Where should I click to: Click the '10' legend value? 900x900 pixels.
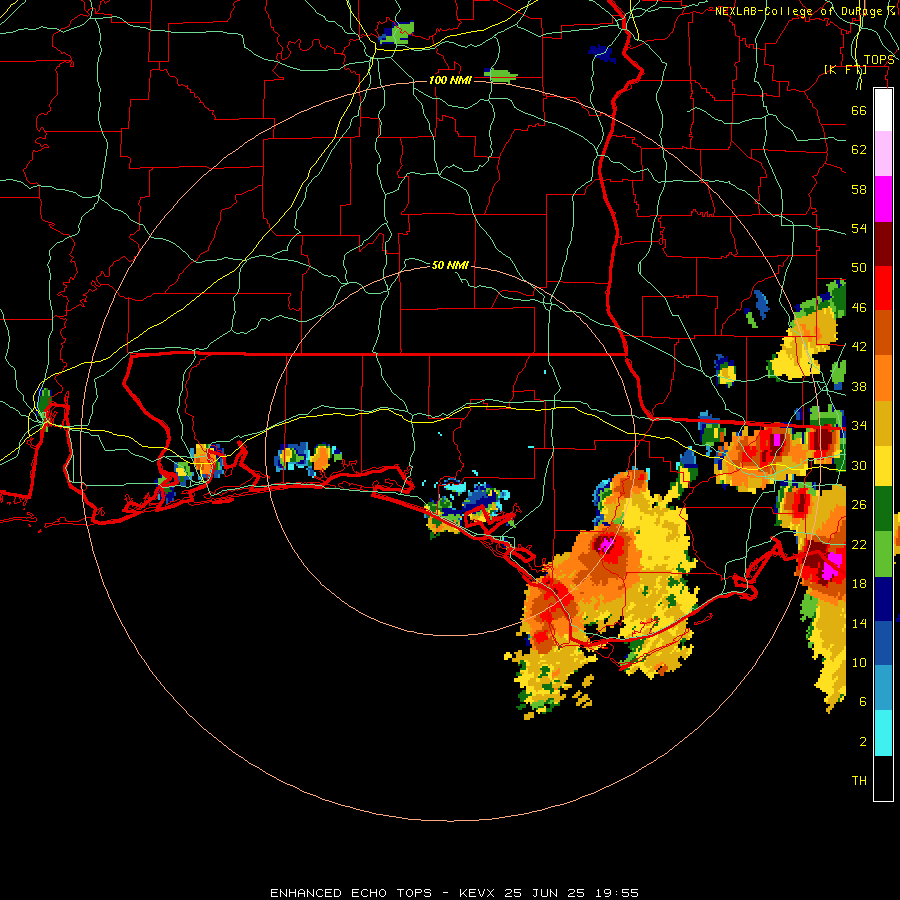(859, 663)
